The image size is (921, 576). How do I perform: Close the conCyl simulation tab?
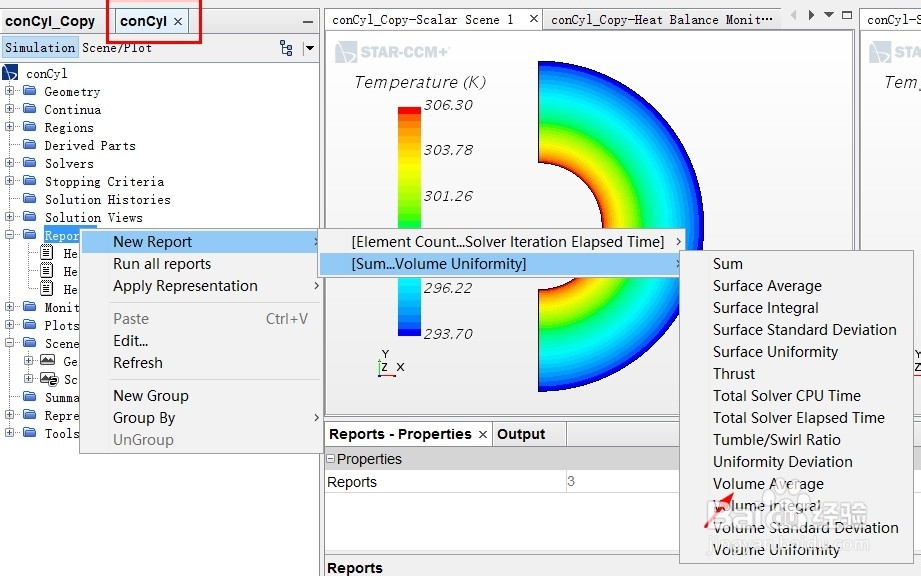point(178,22)
